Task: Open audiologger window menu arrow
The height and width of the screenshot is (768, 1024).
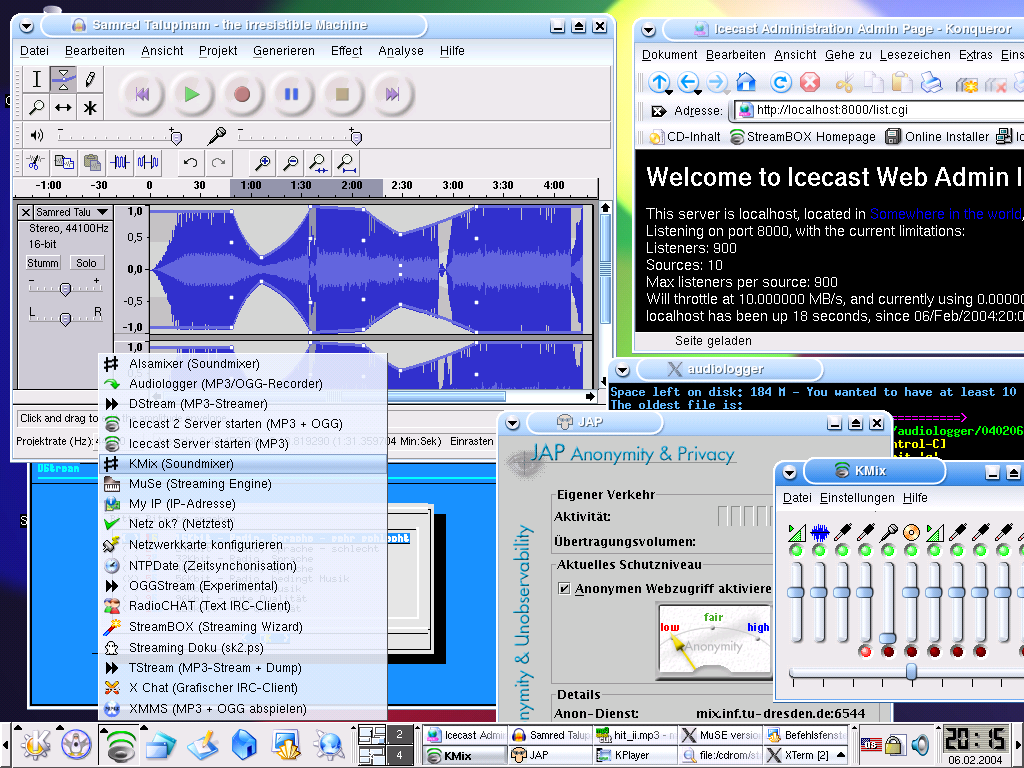Action: click(622, 370)
